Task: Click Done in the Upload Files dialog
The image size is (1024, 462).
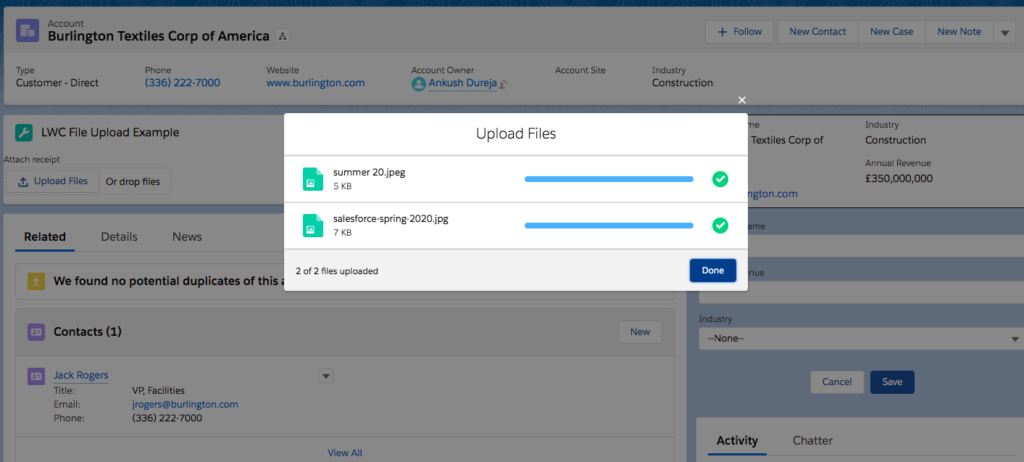Action: click(712, 271)
